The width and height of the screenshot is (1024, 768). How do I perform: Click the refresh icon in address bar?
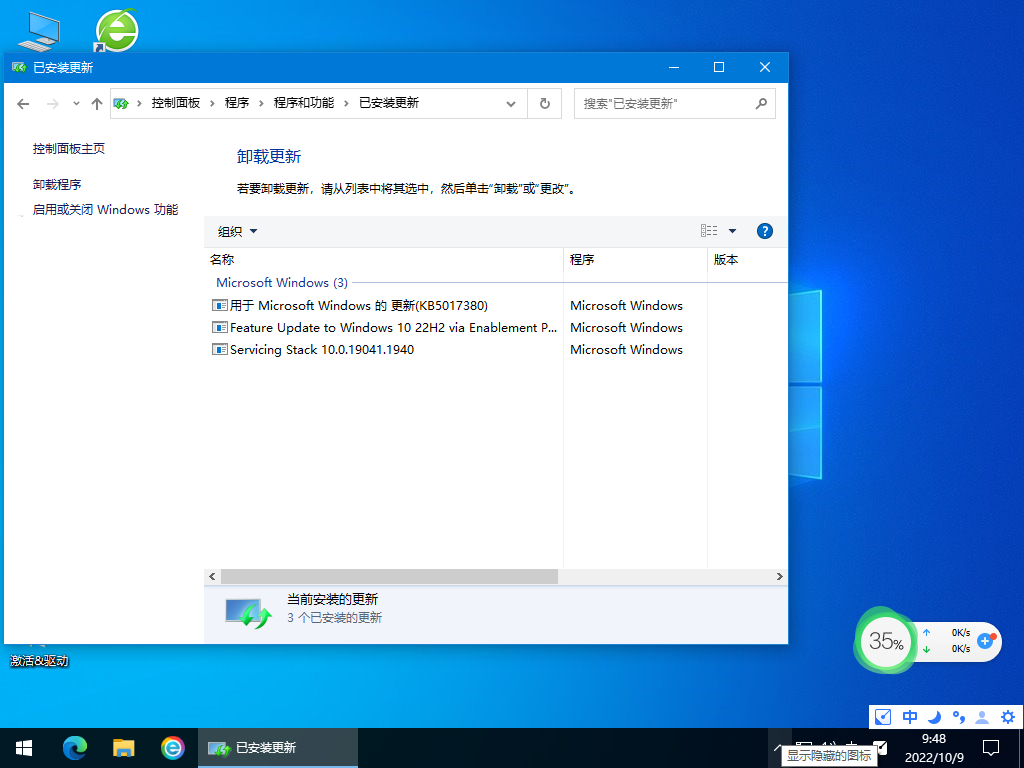coord(544,103)
